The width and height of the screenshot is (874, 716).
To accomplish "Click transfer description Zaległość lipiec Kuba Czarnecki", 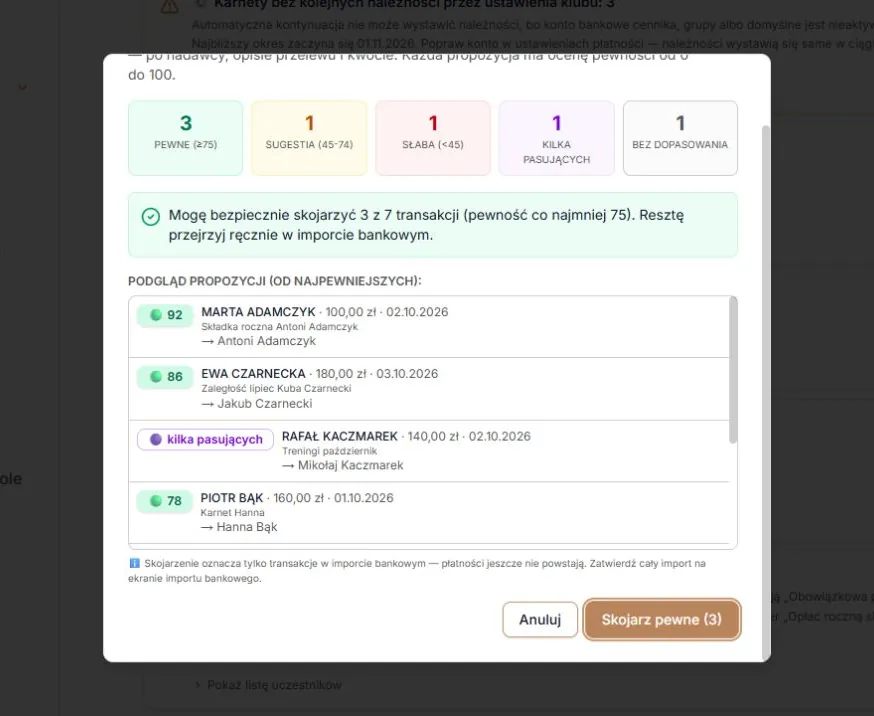I will point(276,388).
